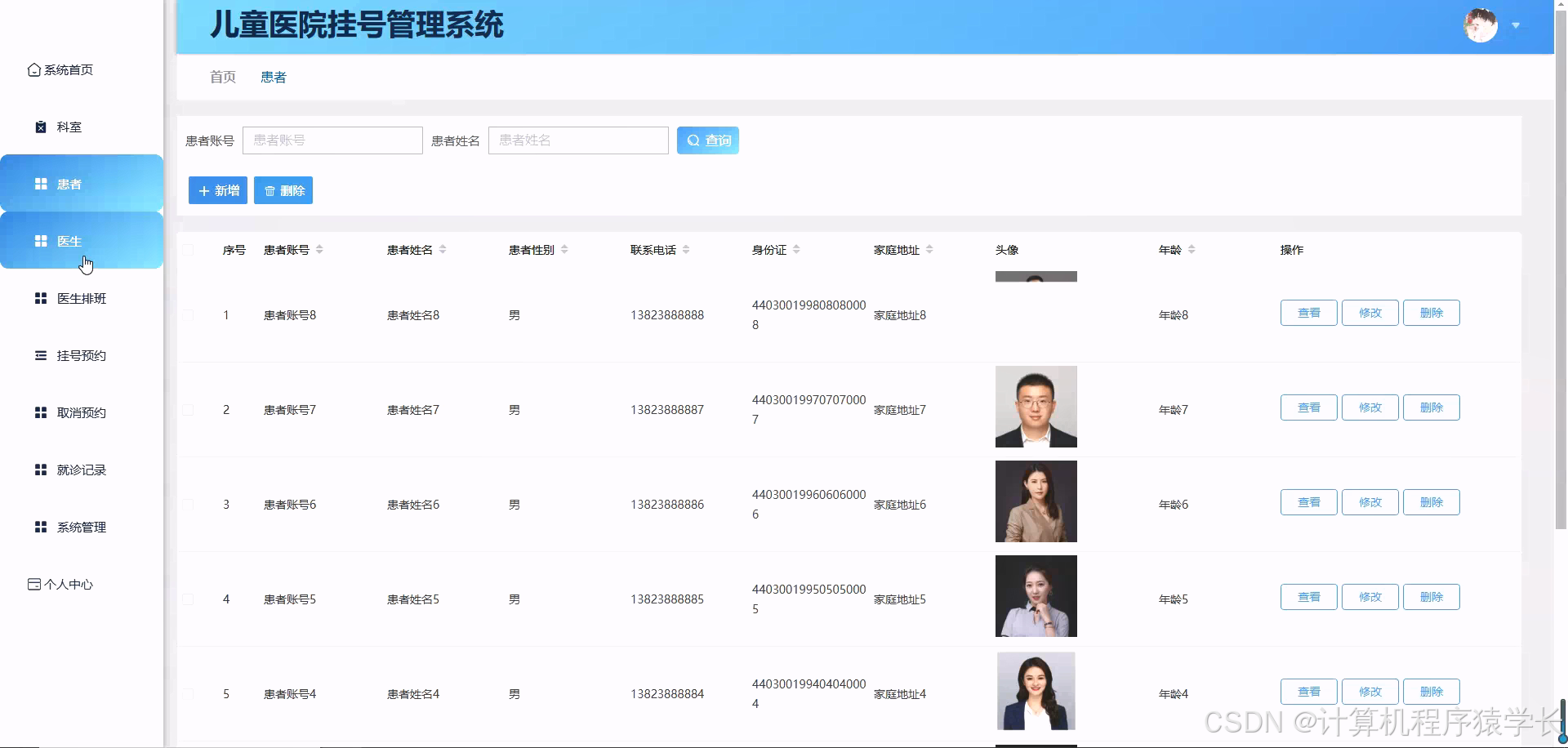This screenshot has width=1568, height=748.
Task: Click the 患者 grid icon in sidebar
Action: [41, 184]
